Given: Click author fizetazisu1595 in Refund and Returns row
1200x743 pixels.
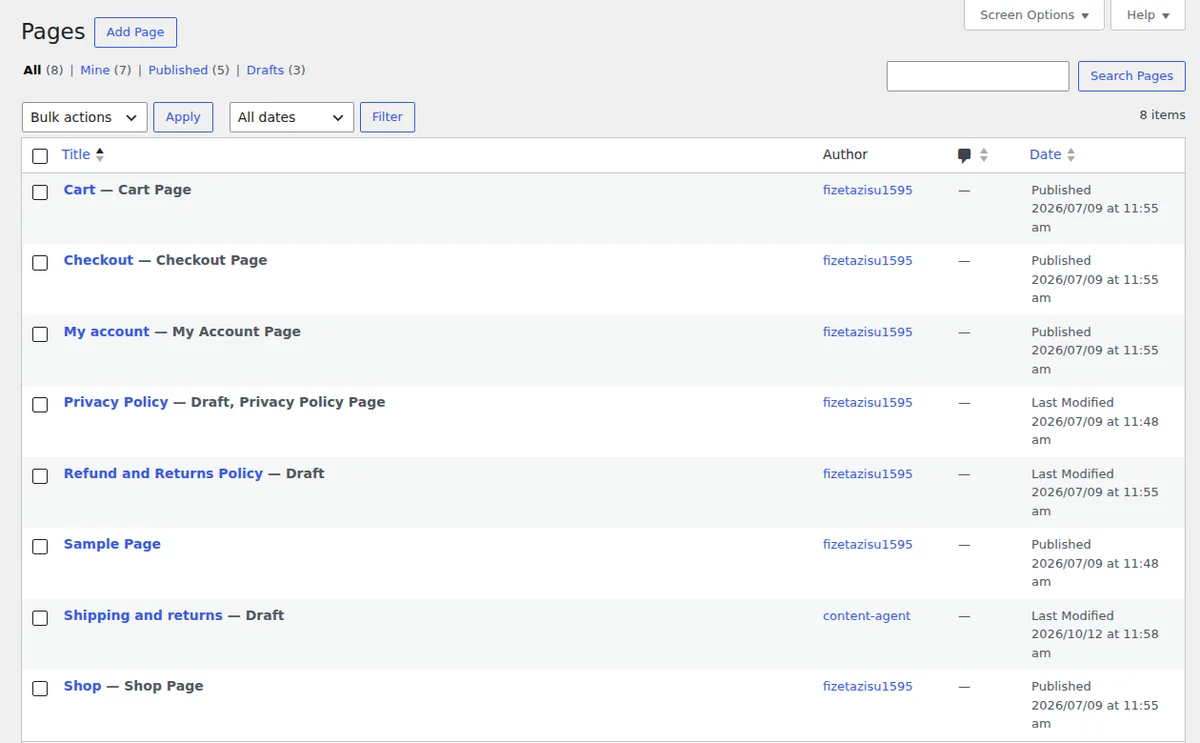Looking at the screenshot, I should 868,474.
